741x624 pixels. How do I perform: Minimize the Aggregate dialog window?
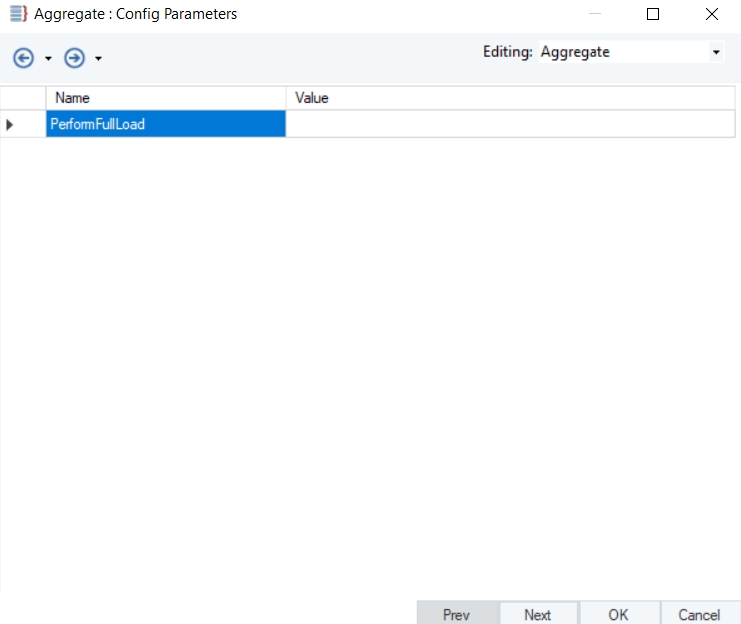click(595, 14)
